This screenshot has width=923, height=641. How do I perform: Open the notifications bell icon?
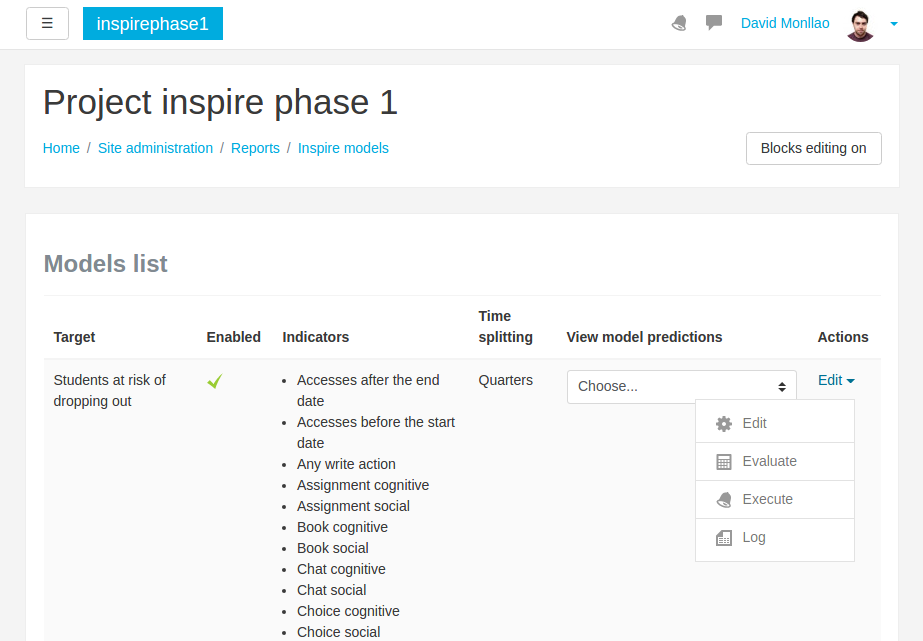click(x=679, y=24)
